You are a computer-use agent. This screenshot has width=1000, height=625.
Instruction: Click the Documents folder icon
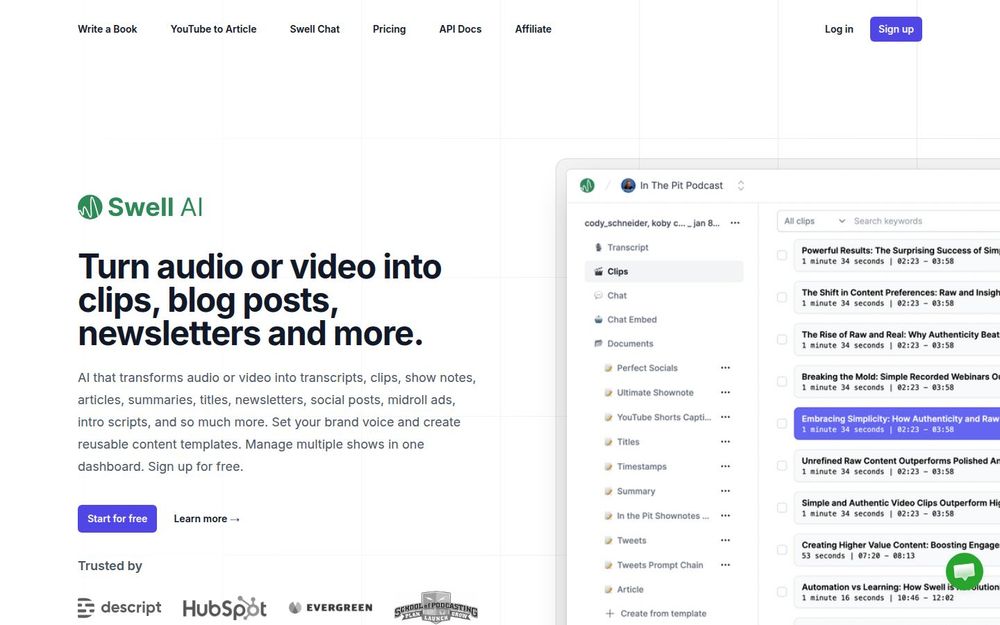pyautogui.click(x=598, y=344)
